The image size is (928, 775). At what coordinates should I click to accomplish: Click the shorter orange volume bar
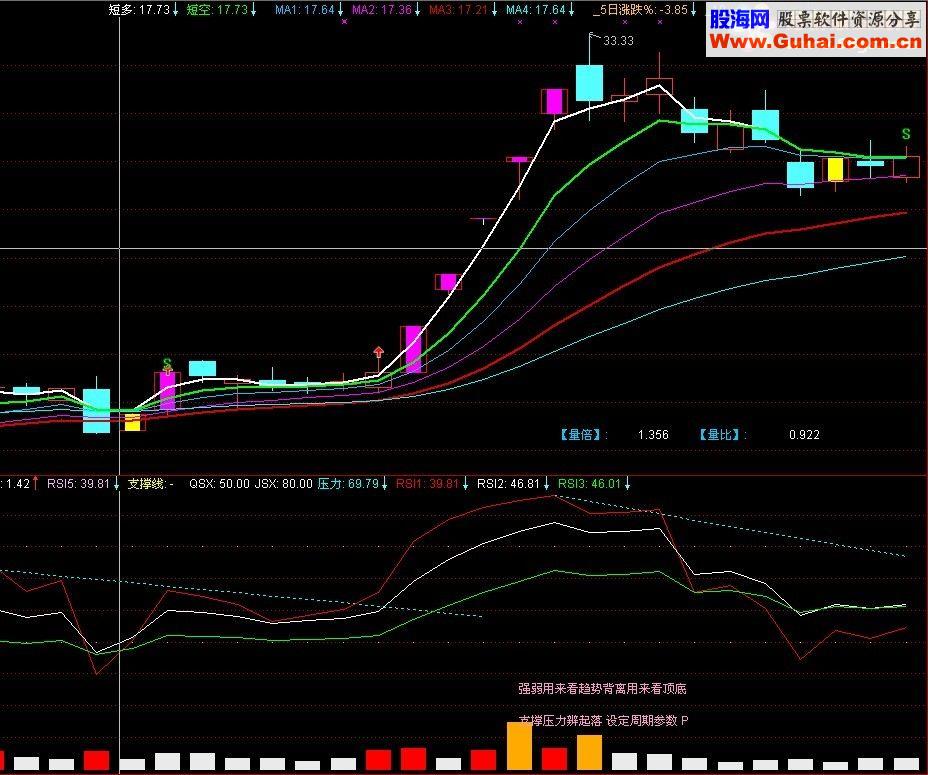[x=589, y=753]
